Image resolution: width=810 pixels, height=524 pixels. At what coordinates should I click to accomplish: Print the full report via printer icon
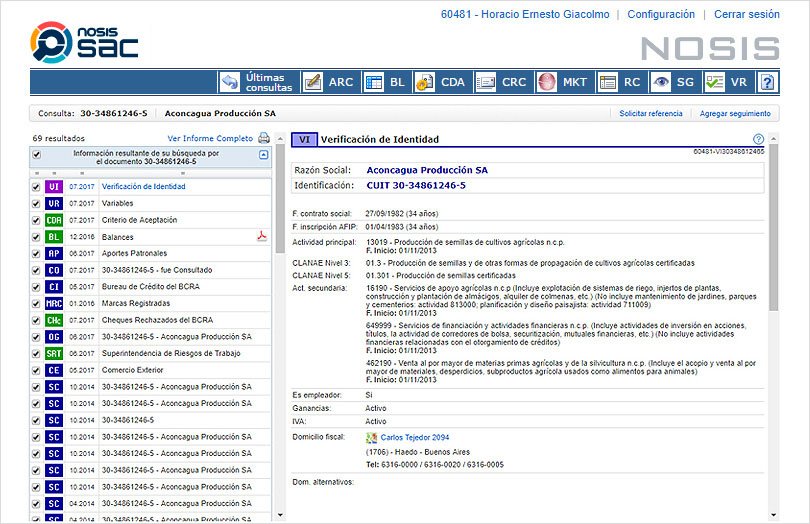point(264,138)
